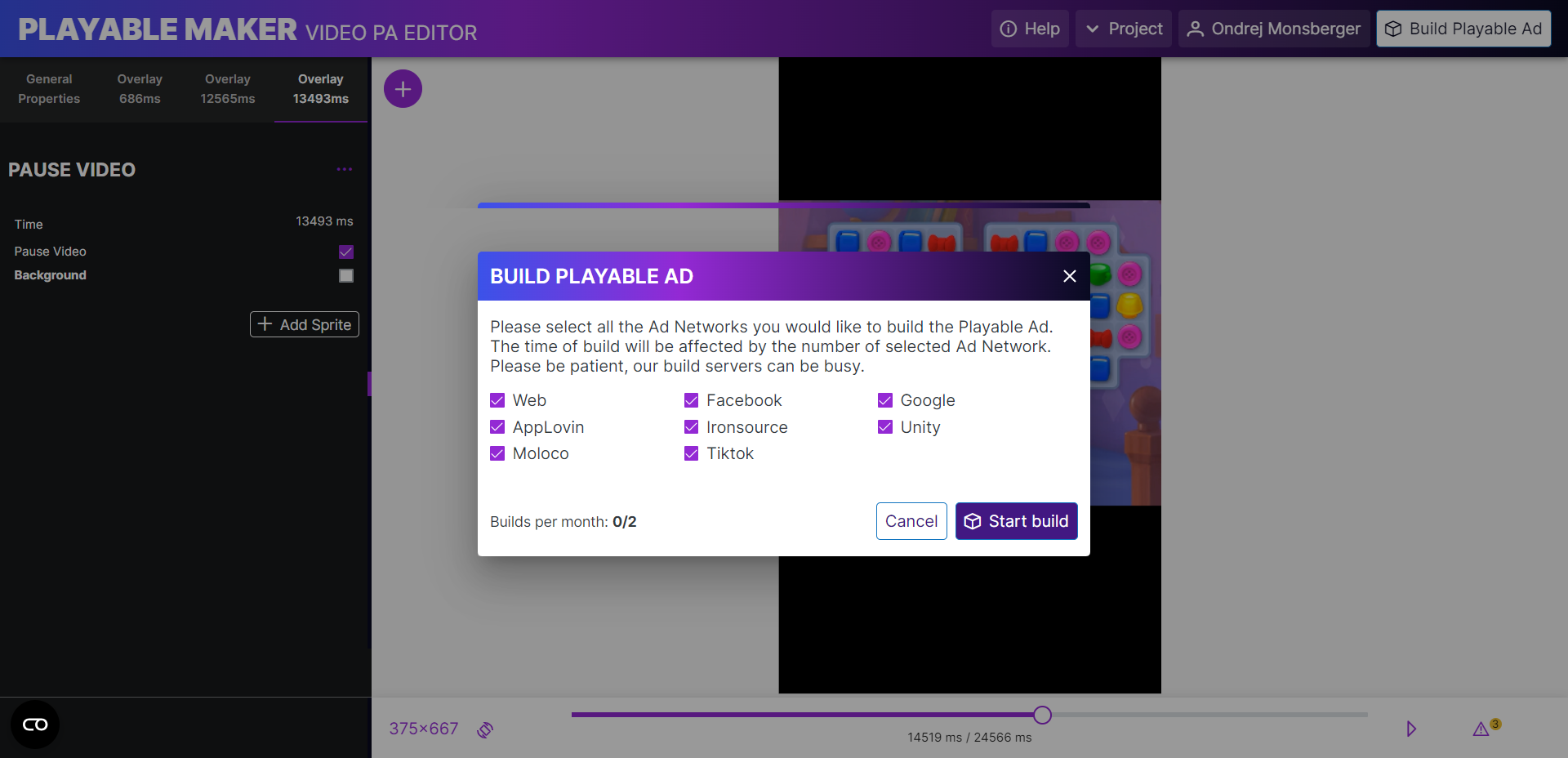Select the Overlay 12565ms tab

[x=228, y=89]
